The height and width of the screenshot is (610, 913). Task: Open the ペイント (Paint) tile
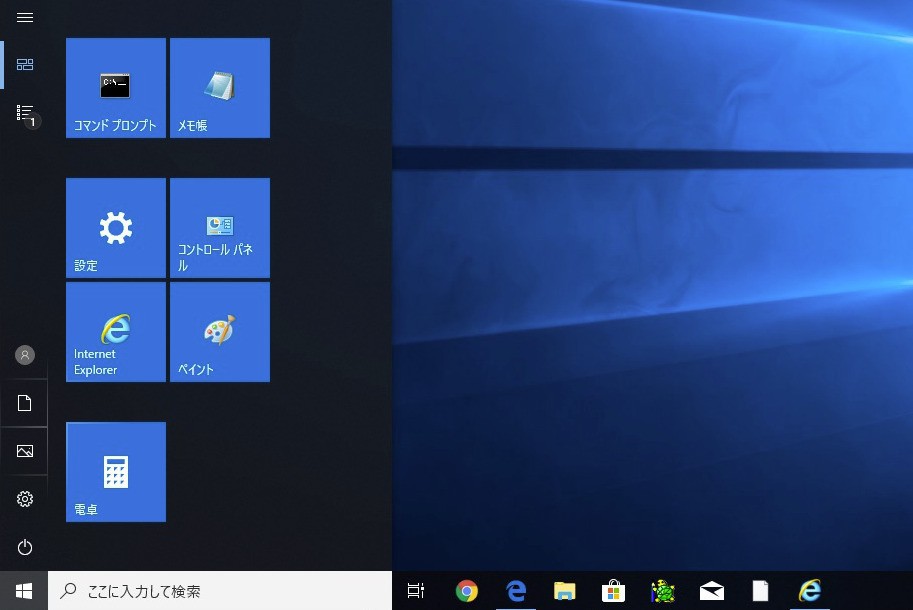click(x=219, y=331)
